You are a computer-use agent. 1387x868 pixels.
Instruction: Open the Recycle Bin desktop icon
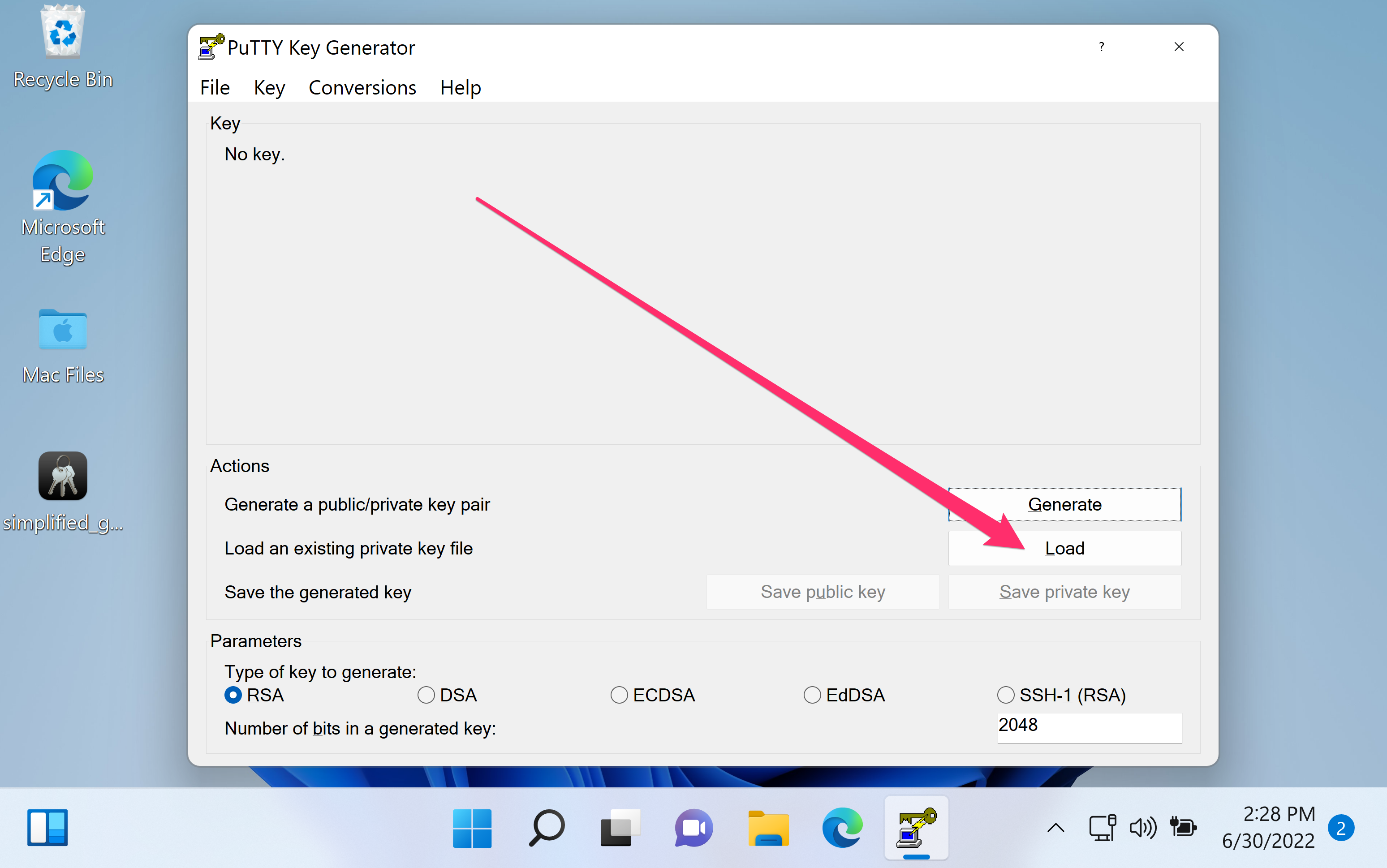63,47
